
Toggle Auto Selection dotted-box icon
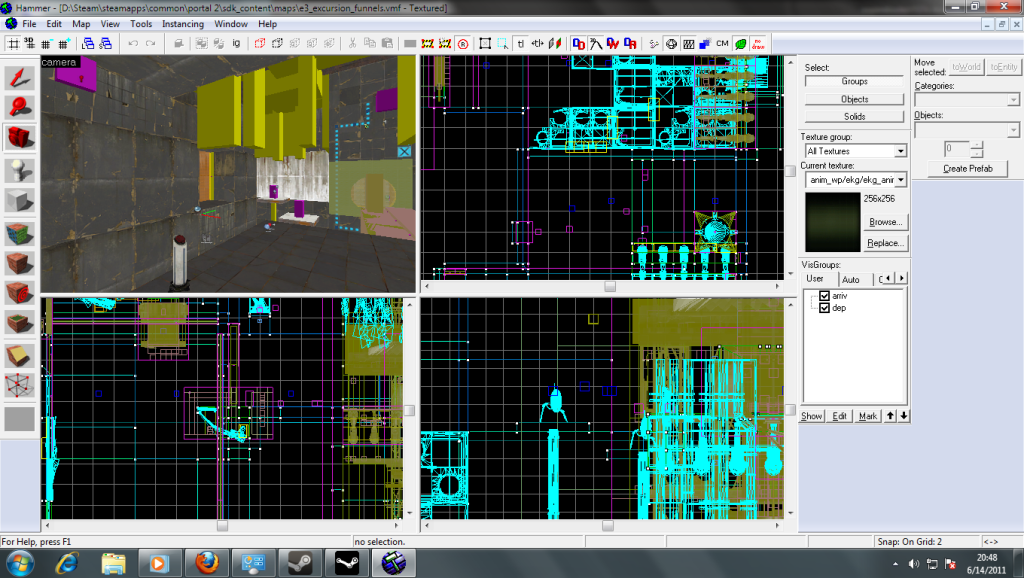click(x=502, y=44)
